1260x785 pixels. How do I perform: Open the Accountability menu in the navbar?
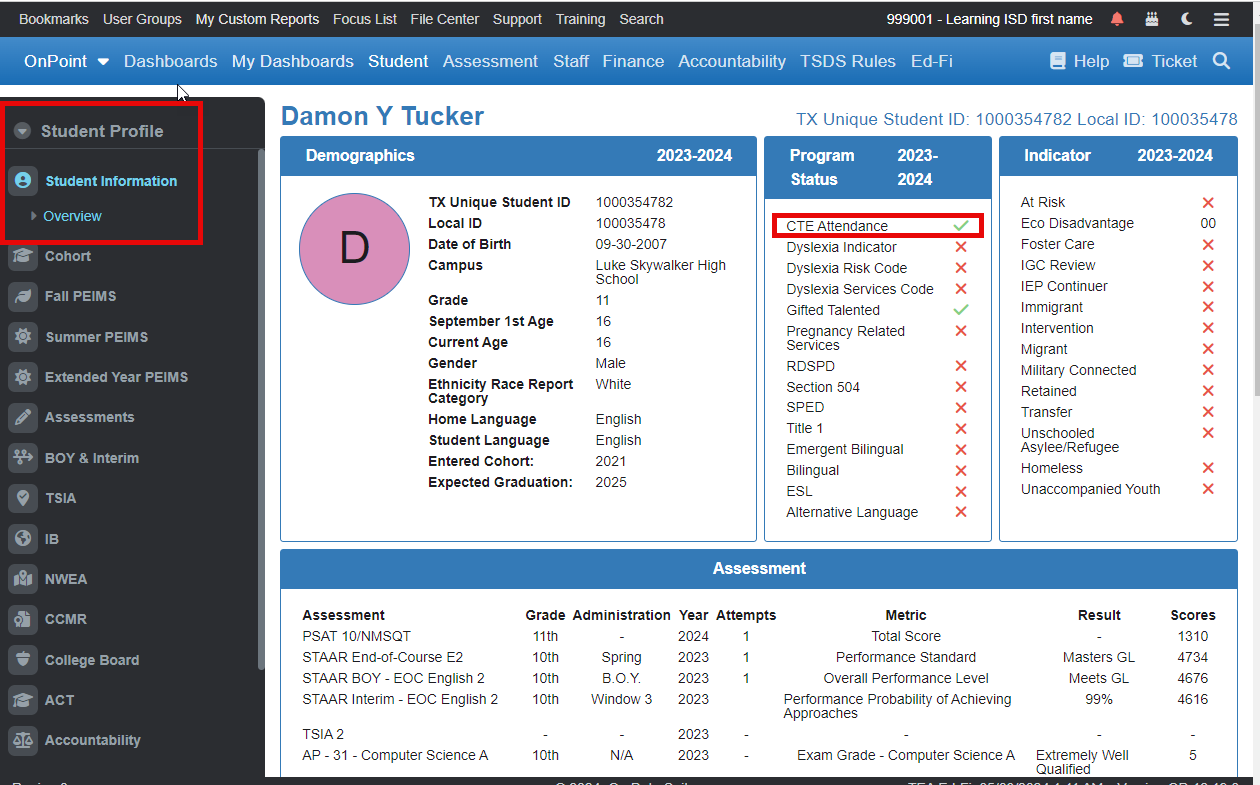point(732,61)
